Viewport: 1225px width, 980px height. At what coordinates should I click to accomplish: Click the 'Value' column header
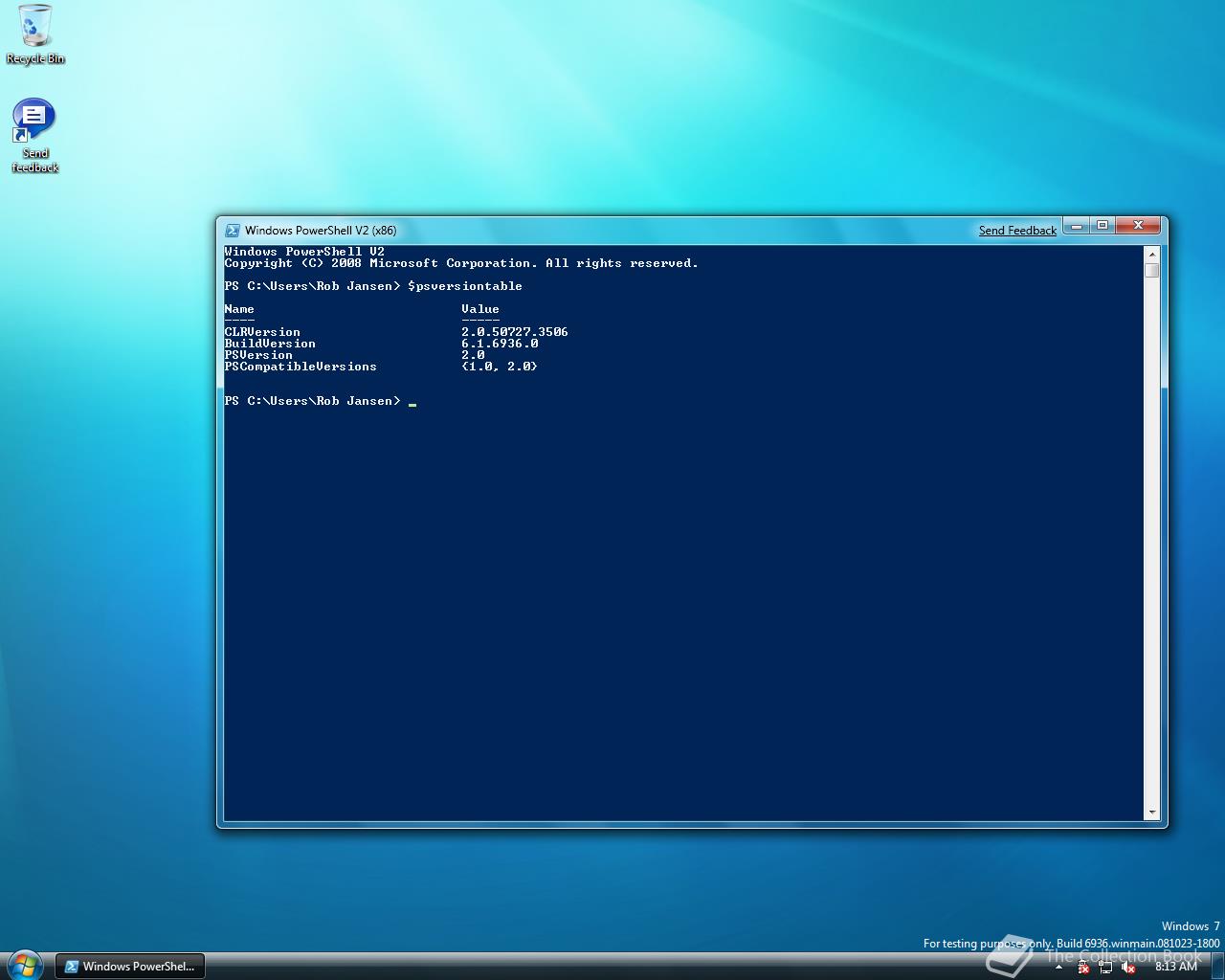click(480, 309)
